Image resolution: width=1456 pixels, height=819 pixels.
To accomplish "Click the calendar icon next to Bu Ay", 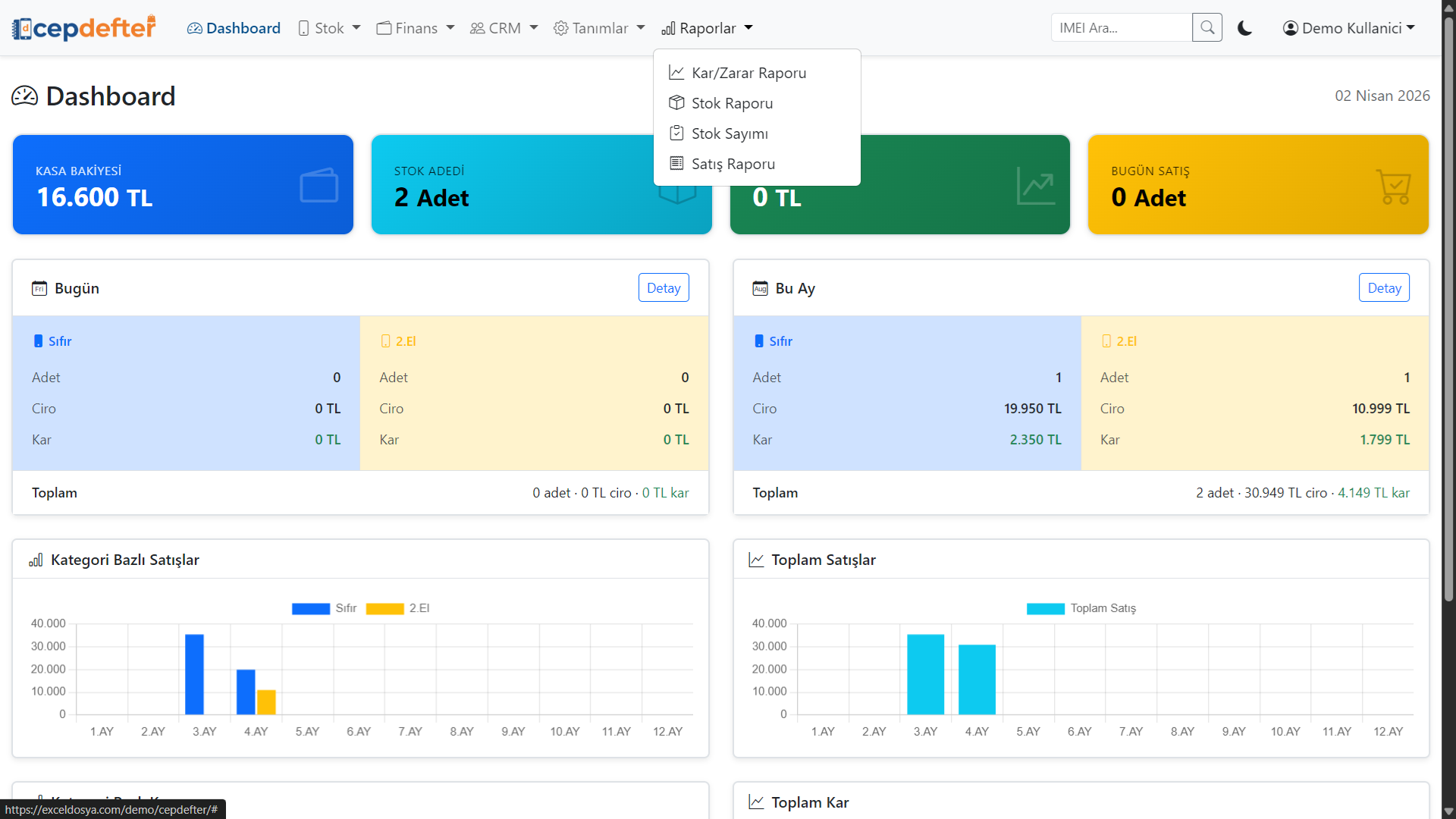I will pyautogui.click(x=760, y=288).
